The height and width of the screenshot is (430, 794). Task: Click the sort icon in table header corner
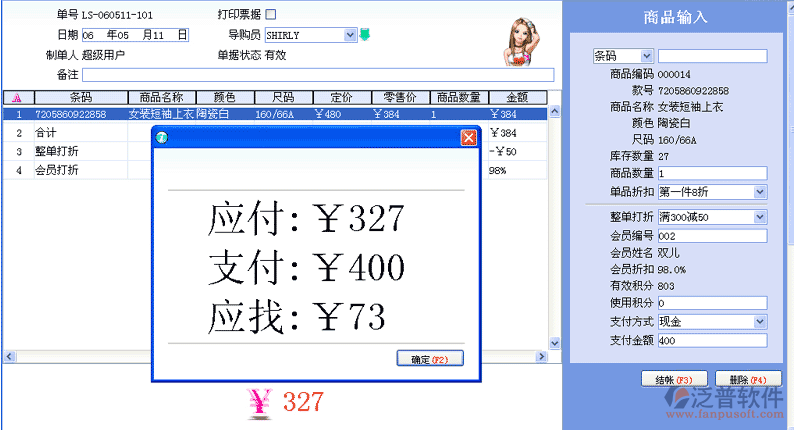(x=17, y=98)
